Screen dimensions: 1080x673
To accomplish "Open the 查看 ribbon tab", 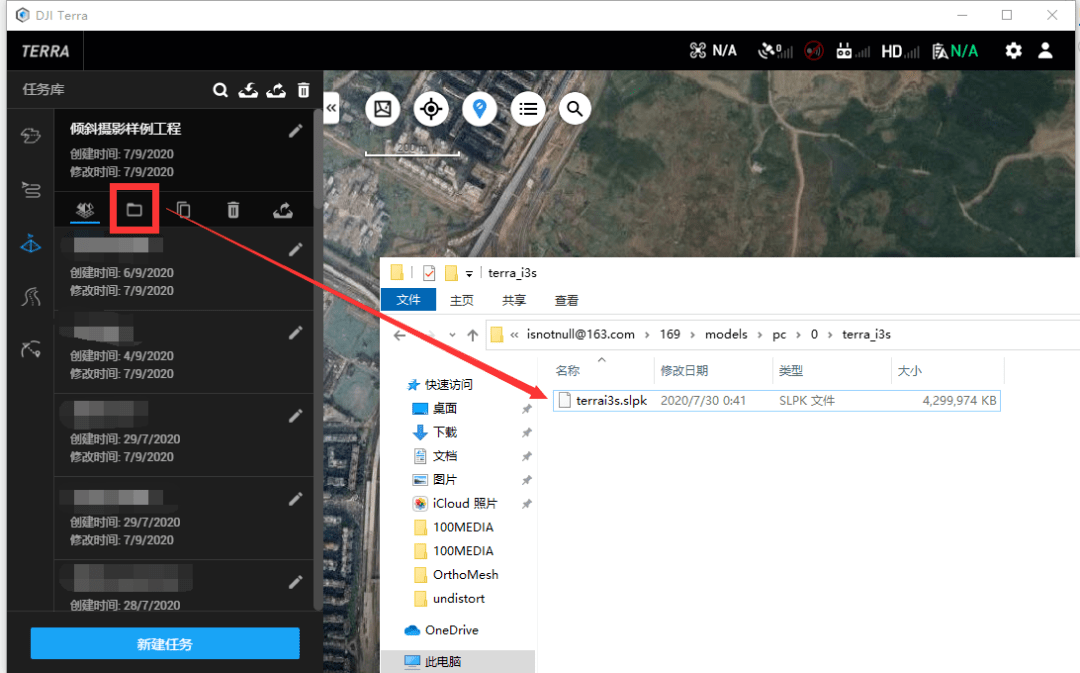I will tap(566, 300).
